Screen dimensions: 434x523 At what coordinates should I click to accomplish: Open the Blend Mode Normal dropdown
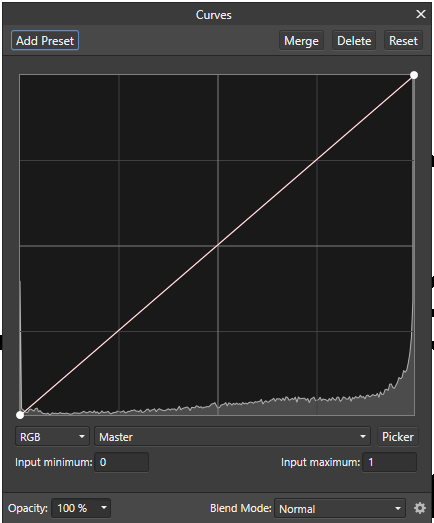(340, 509)
